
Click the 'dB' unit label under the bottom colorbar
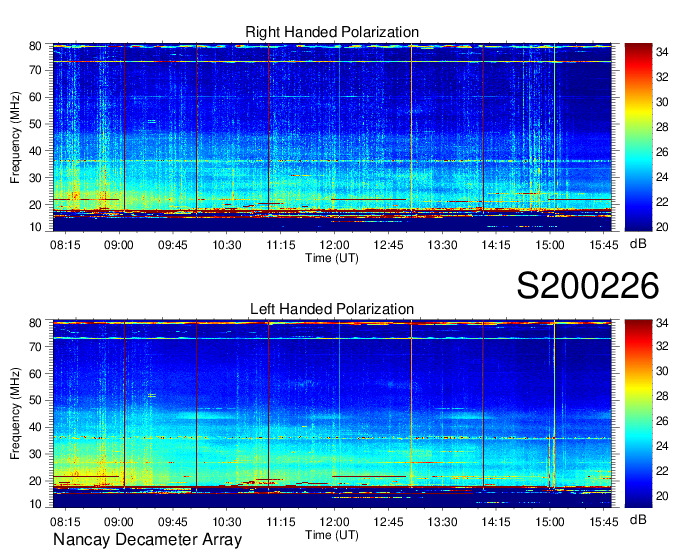click(638, 519)
